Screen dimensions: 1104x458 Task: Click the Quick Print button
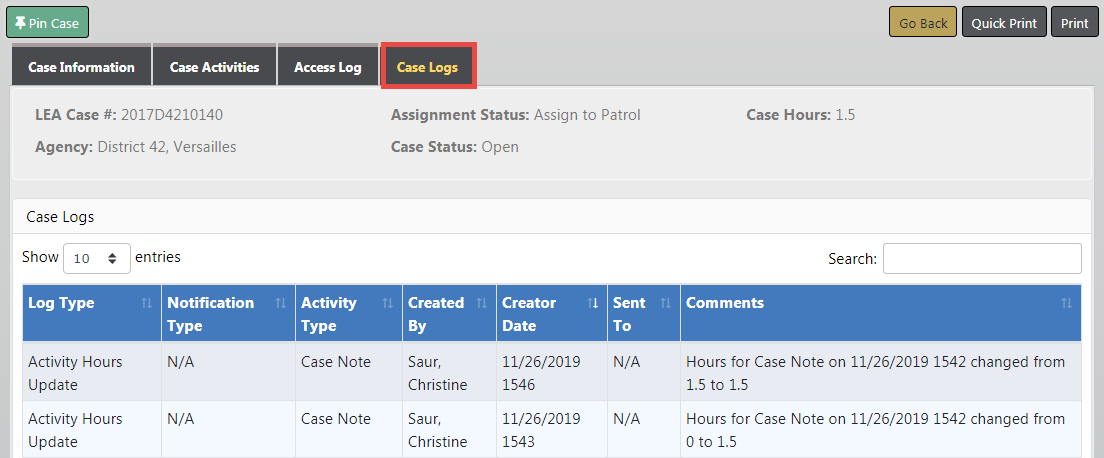[x=1003, y=23]
